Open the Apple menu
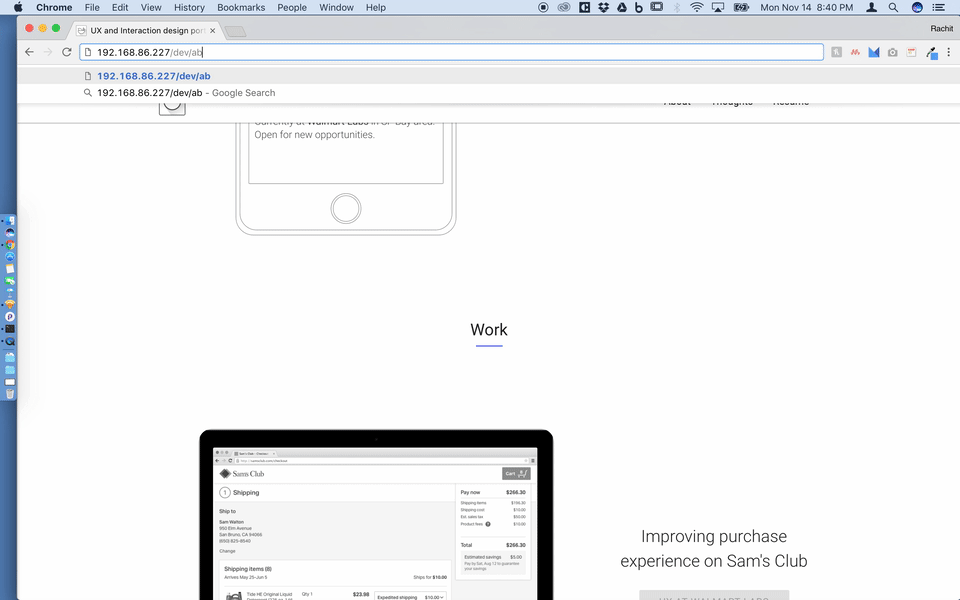The width and height of the screenshot is (960, 600). click(18, 7)
